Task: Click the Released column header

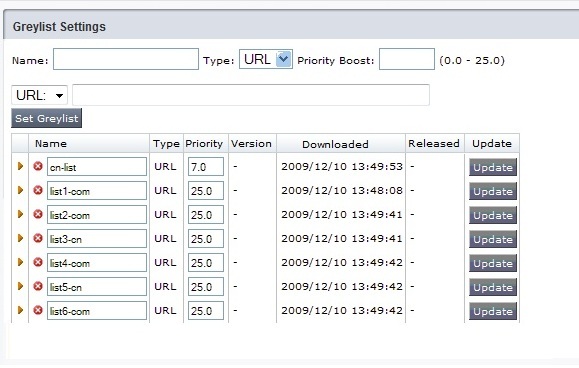Action: point(434,144)
